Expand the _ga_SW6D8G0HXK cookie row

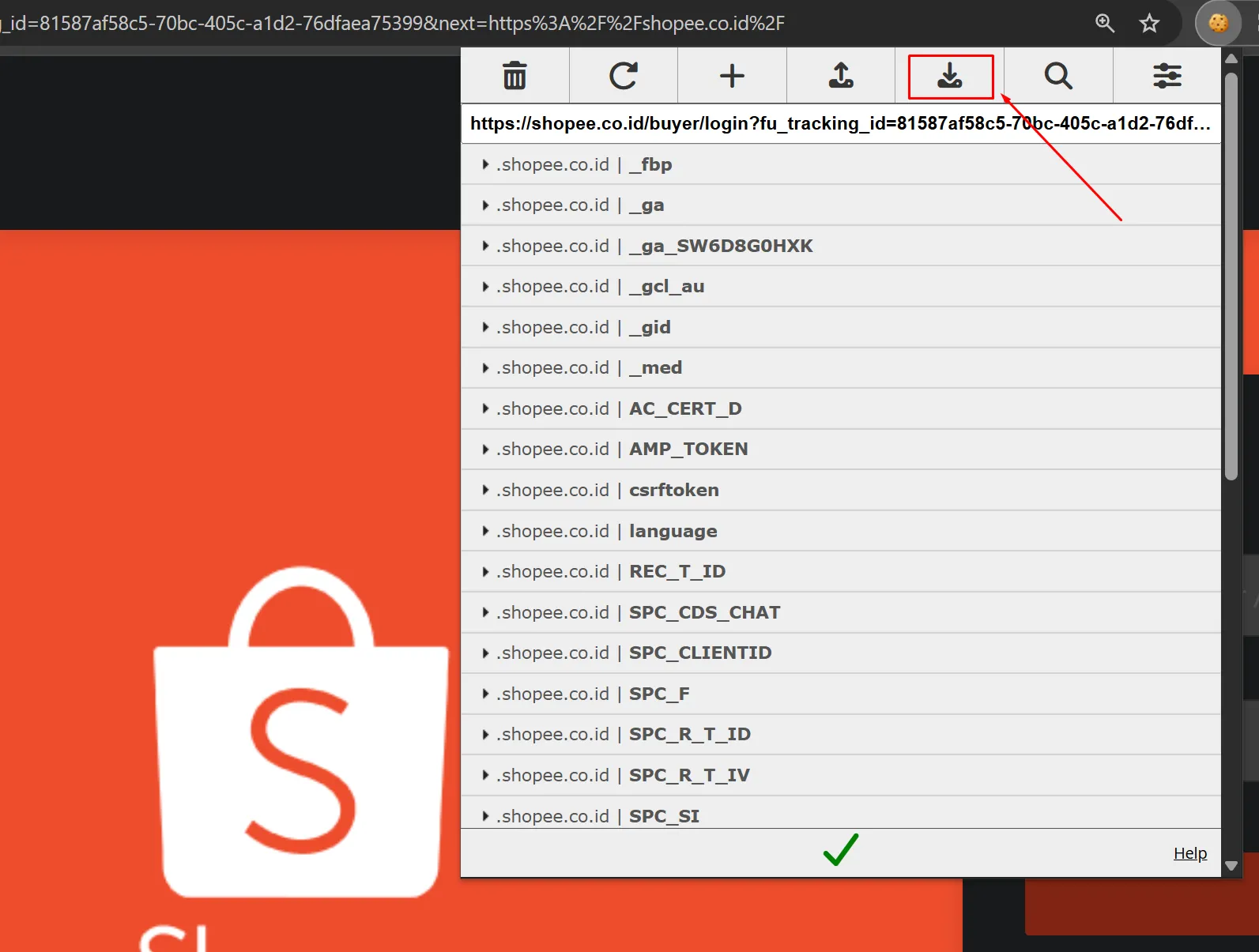841,246
